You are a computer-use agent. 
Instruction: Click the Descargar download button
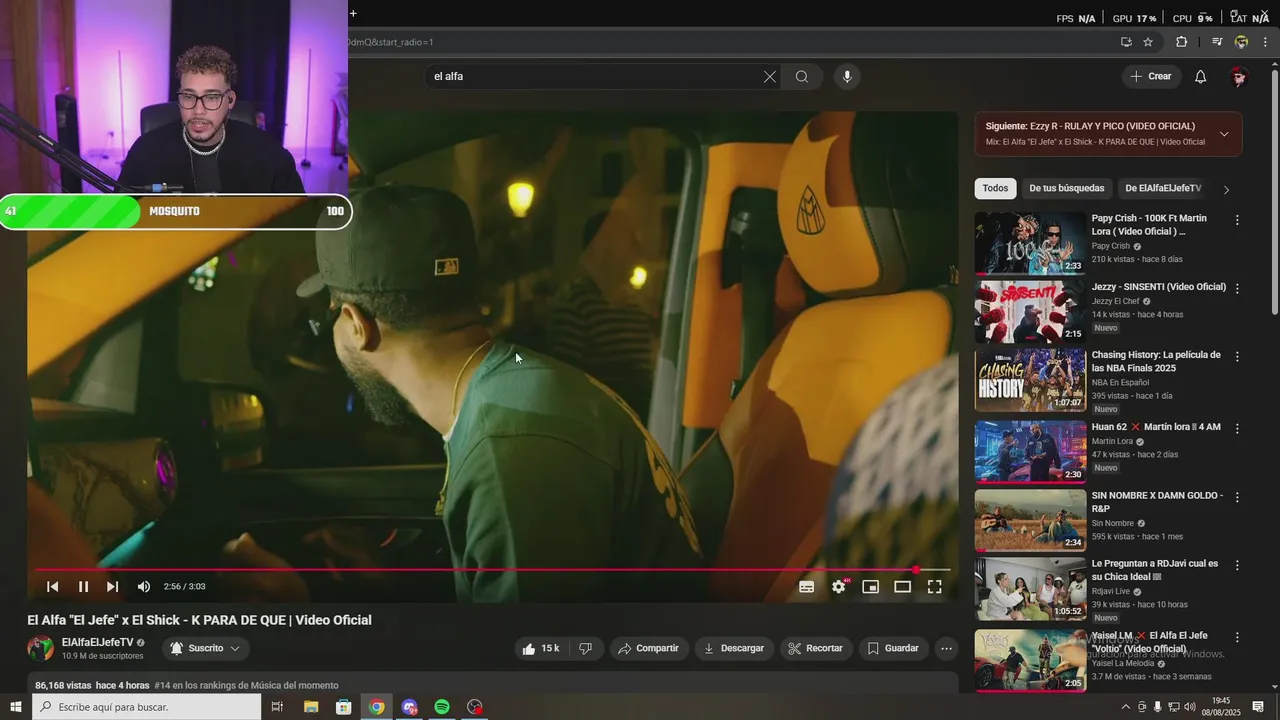734,648
